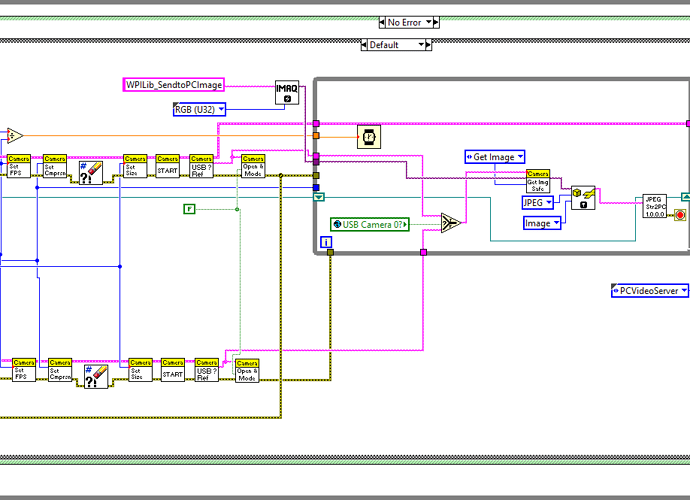The width and height of the screenshot is (690, 500).
Task: Click the WPILib_SendtoPCImage string constant
Action: click(x=173, y=85)
